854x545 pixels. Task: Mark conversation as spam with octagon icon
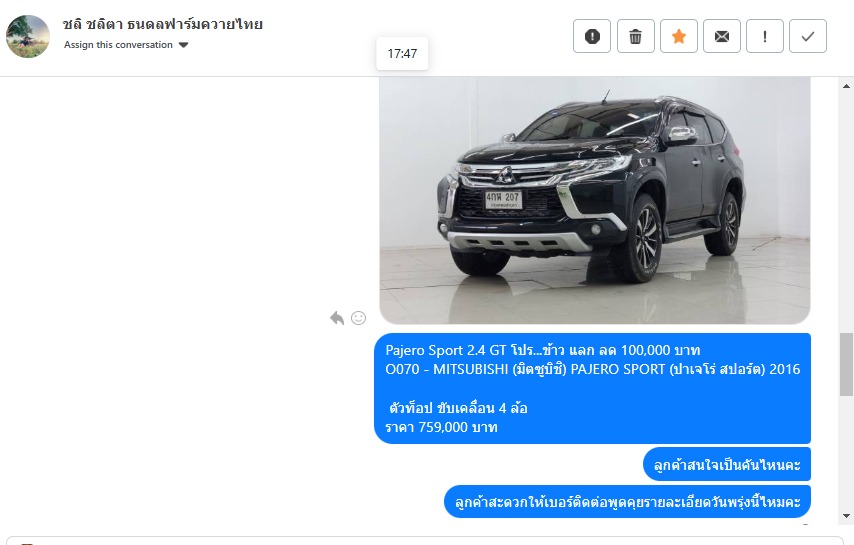pos(591,36)
